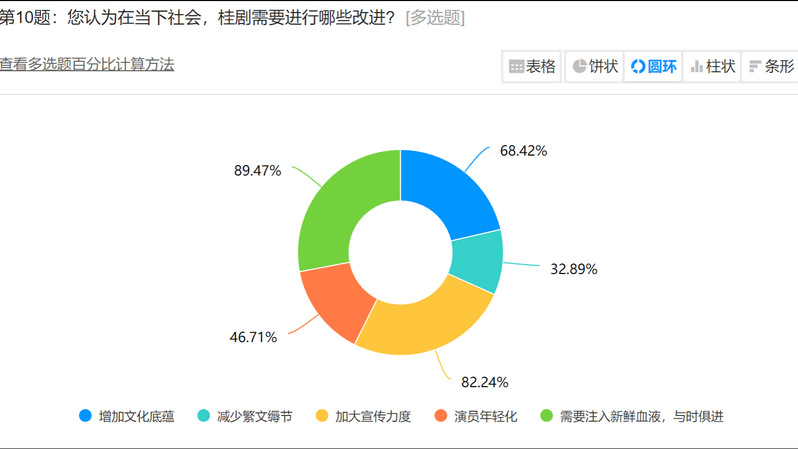Toggle the 减少繁文缛节 legend teal dot
The height and width of the screenshot is (449, 798).
204,415
